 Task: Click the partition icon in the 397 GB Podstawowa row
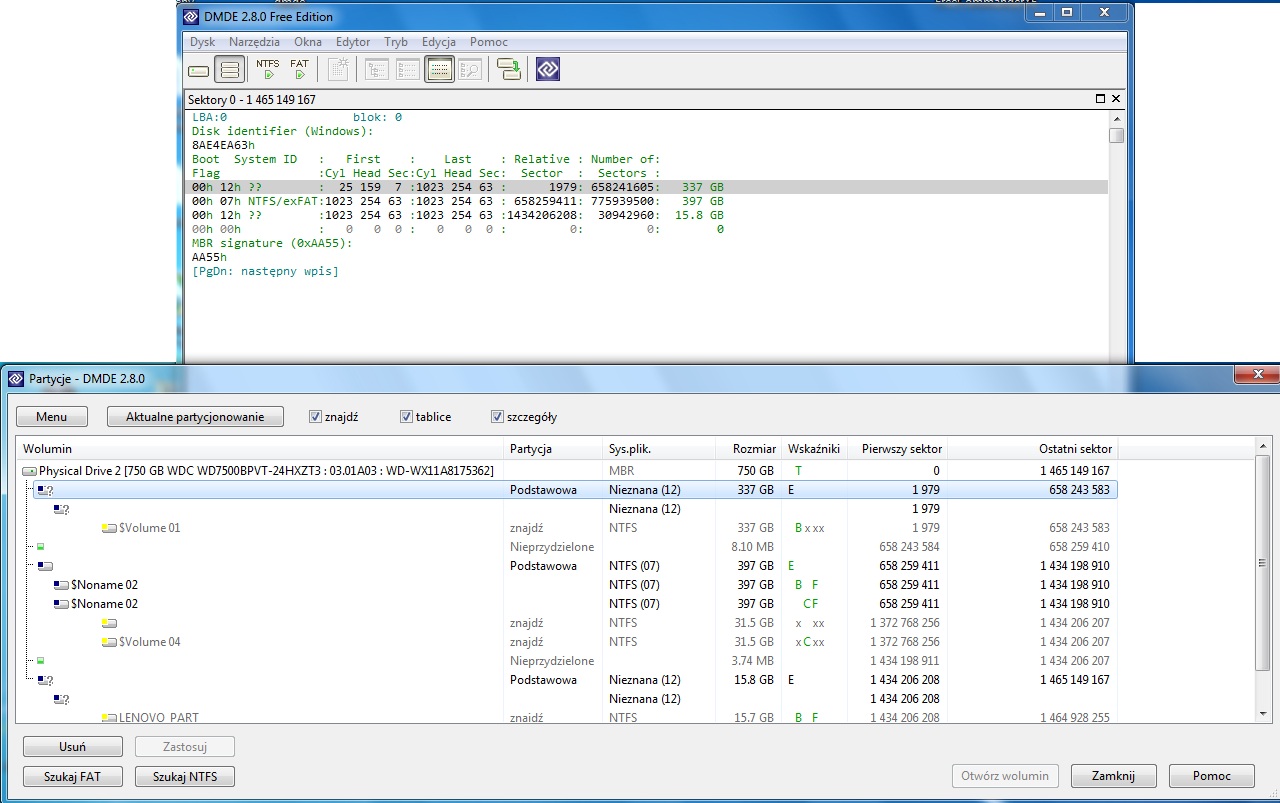(x=45, y=566)
